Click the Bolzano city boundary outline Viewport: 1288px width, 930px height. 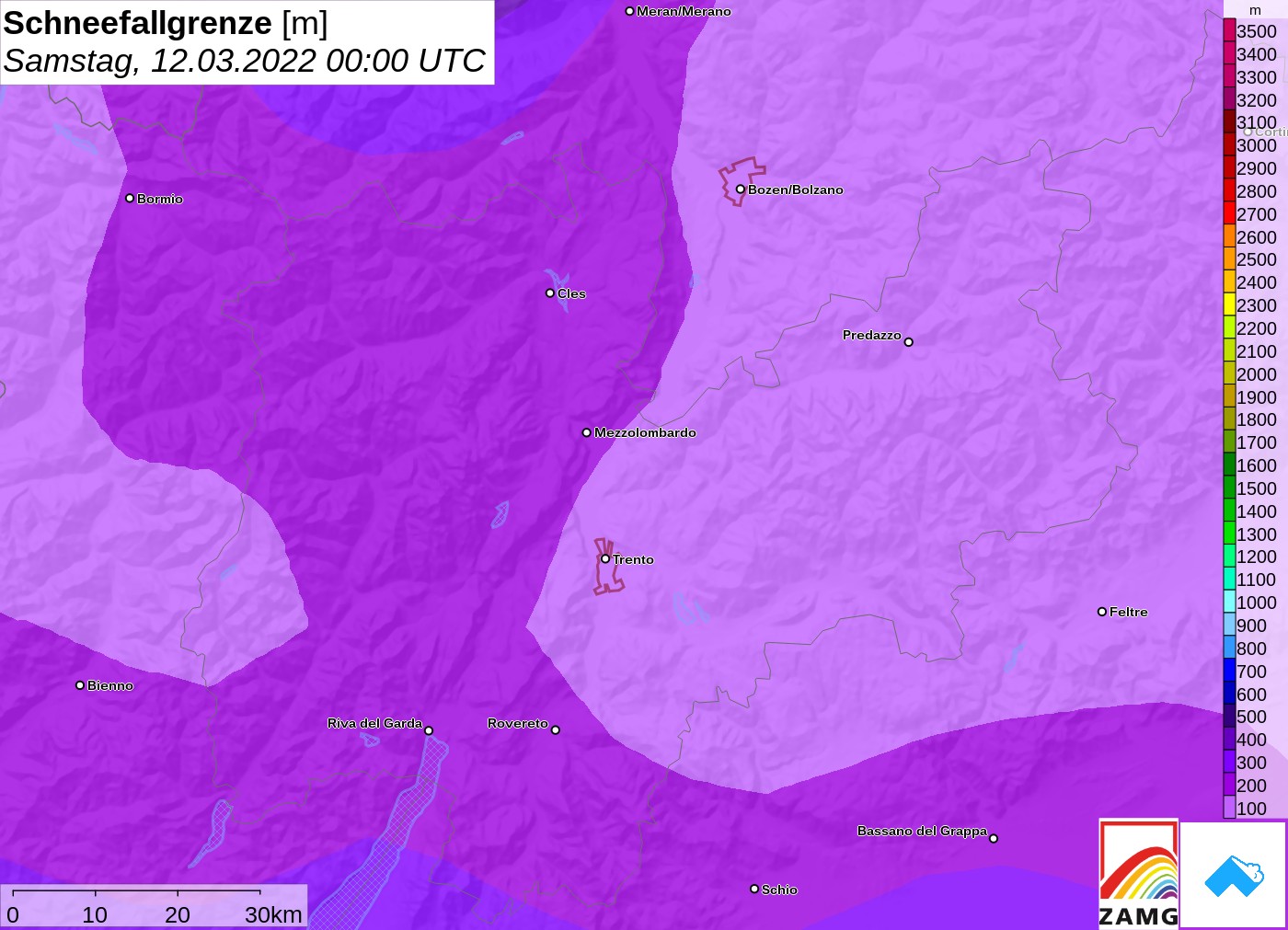(741, 181)
